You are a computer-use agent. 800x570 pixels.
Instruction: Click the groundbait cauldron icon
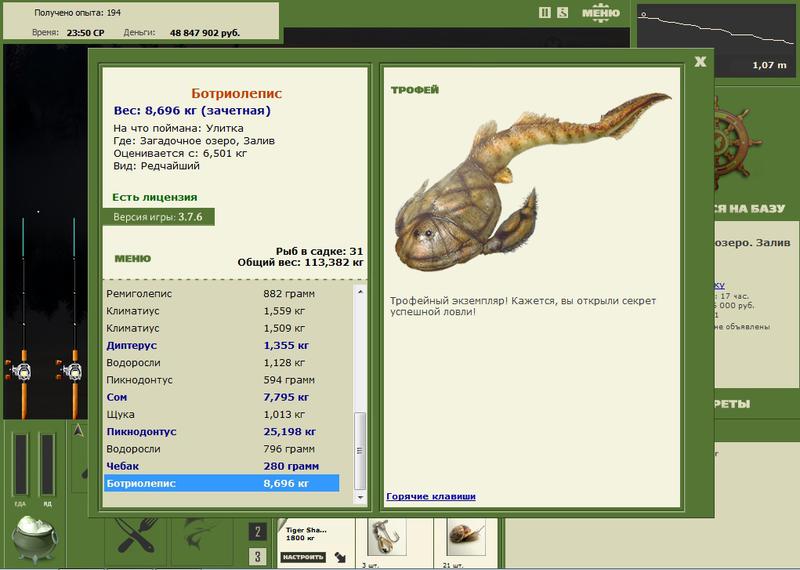click(x=35, y=538)
